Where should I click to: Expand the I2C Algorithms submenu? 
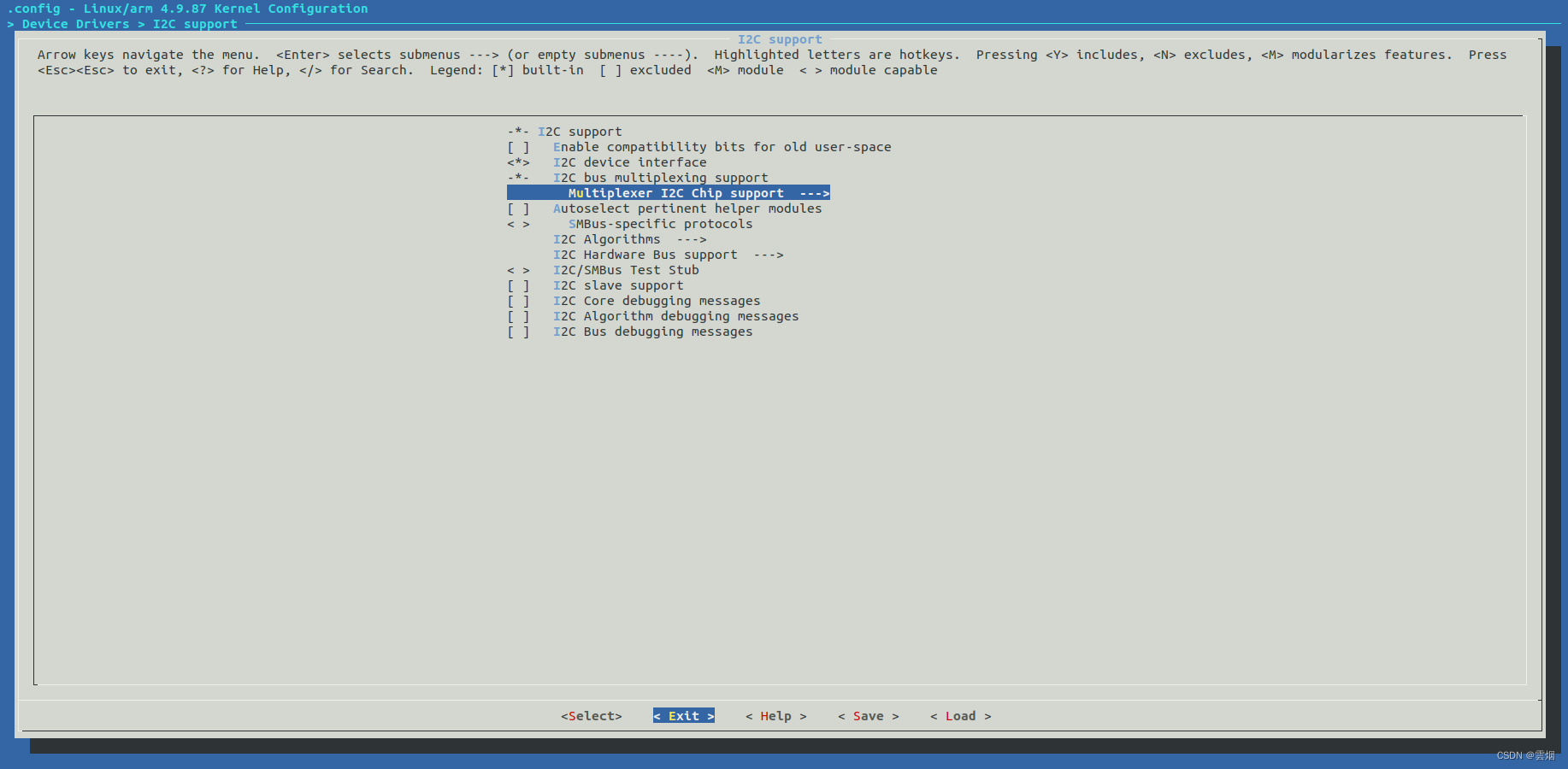607,239
